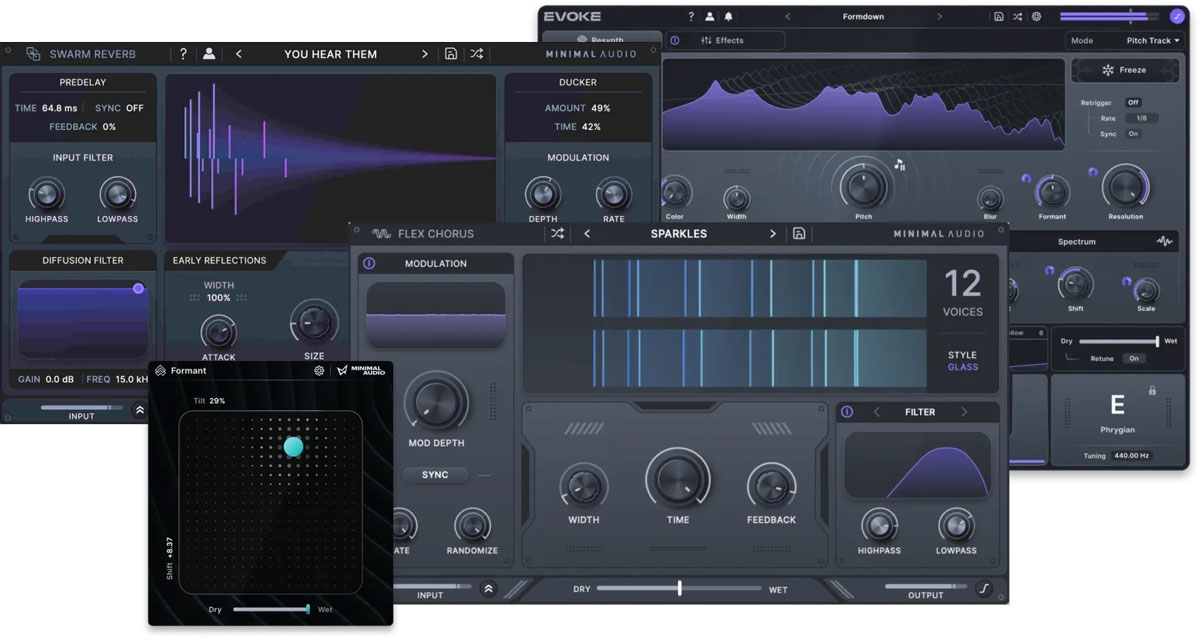Click cyan puck in Formant XY pad
The image size is (1200, 638).
[x=293, y=446]
